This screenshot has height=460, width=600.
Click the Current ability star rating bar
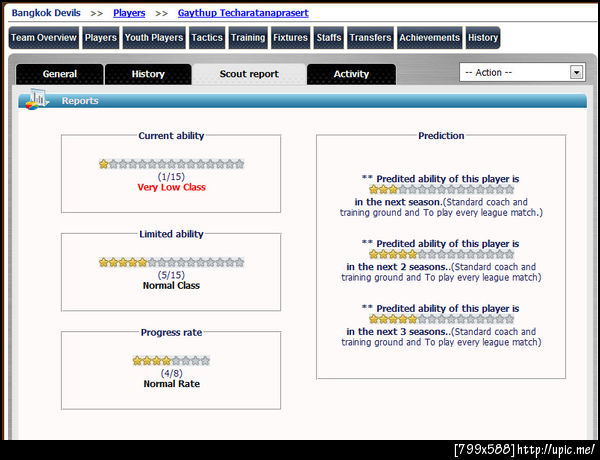[x=171, y=164]
